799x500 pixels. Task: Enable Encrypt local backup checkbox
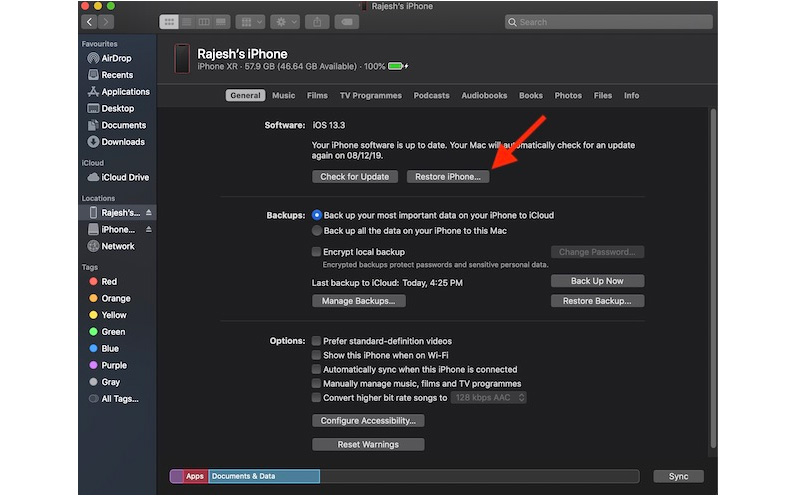pyautogui.click(x=317, y=252)
